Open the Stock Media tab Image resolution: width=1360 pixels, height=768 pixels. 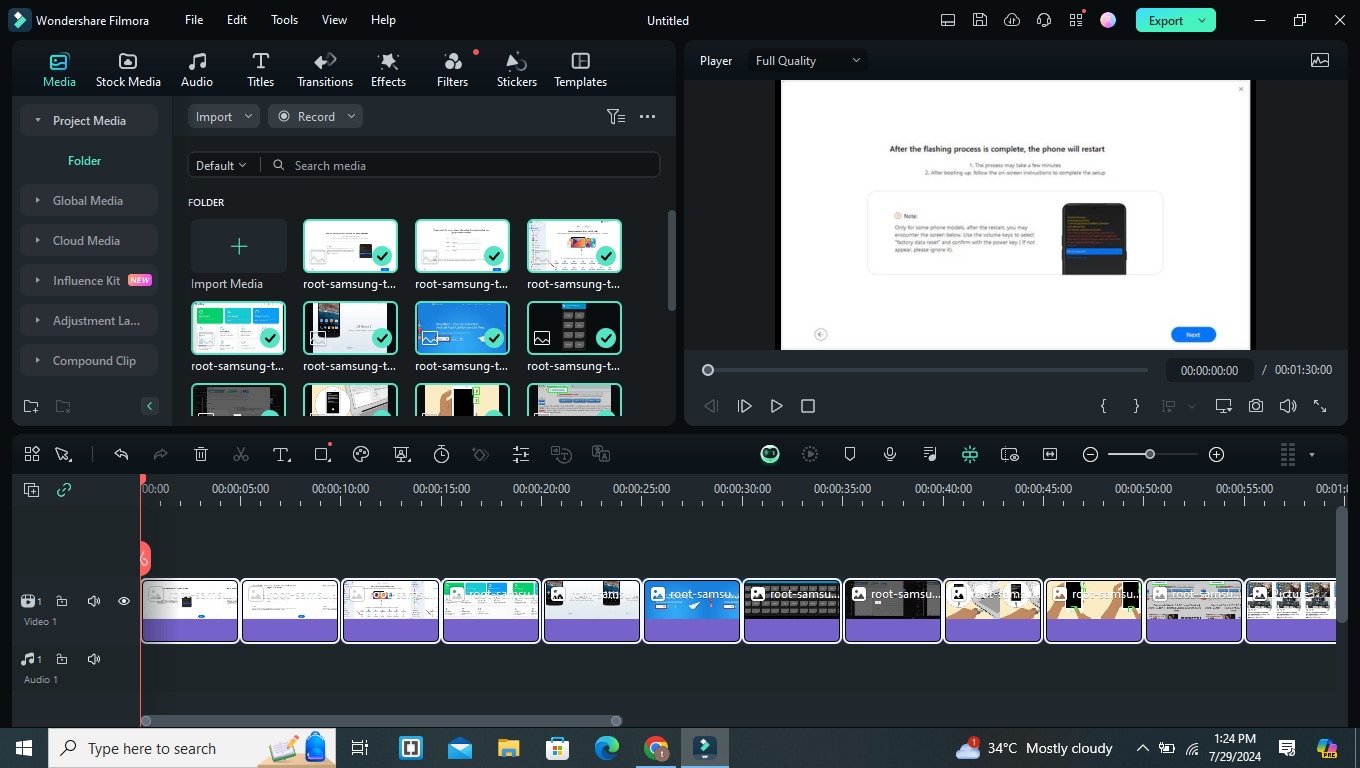click(x=128, y=70)
